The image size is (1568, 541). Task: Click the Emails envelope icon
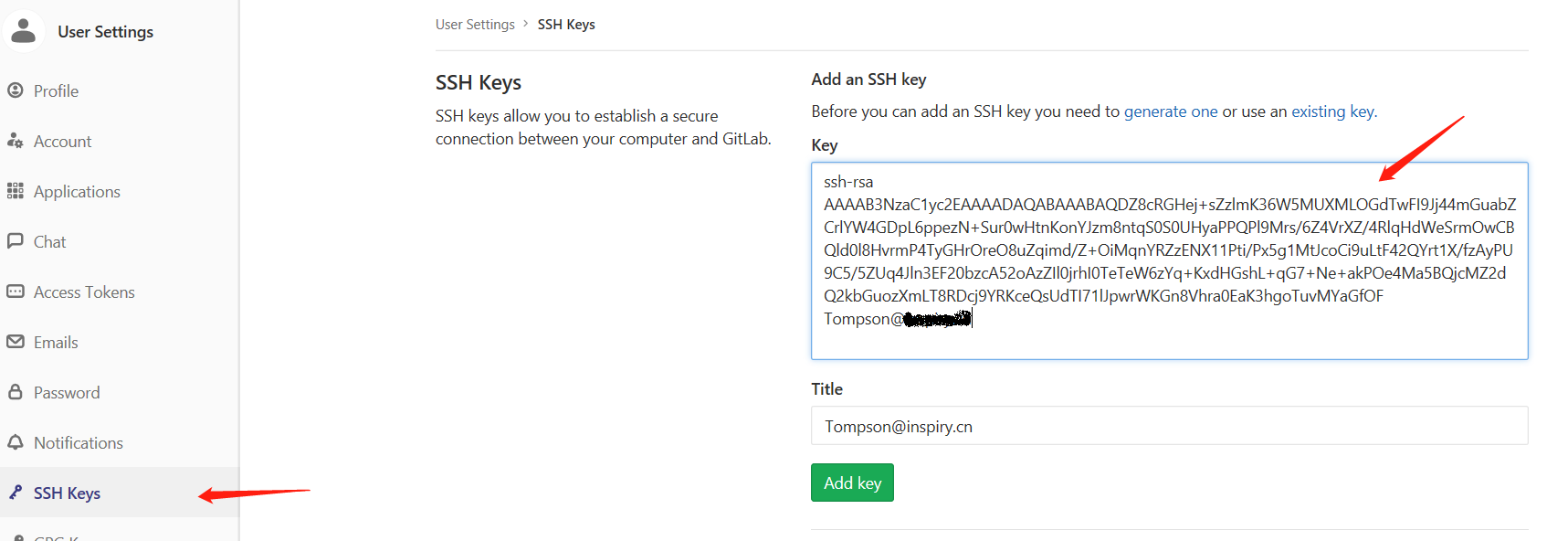click(16, 342)
